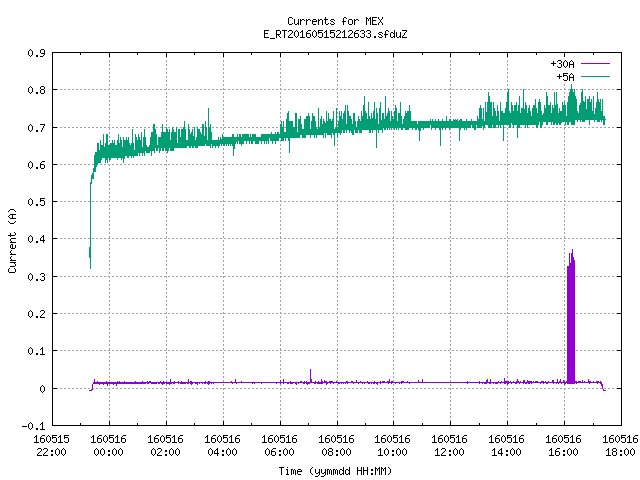The image size is (640, 480).
Task: Click the 0.5 y-axis tick label
Action: [36, 202]
